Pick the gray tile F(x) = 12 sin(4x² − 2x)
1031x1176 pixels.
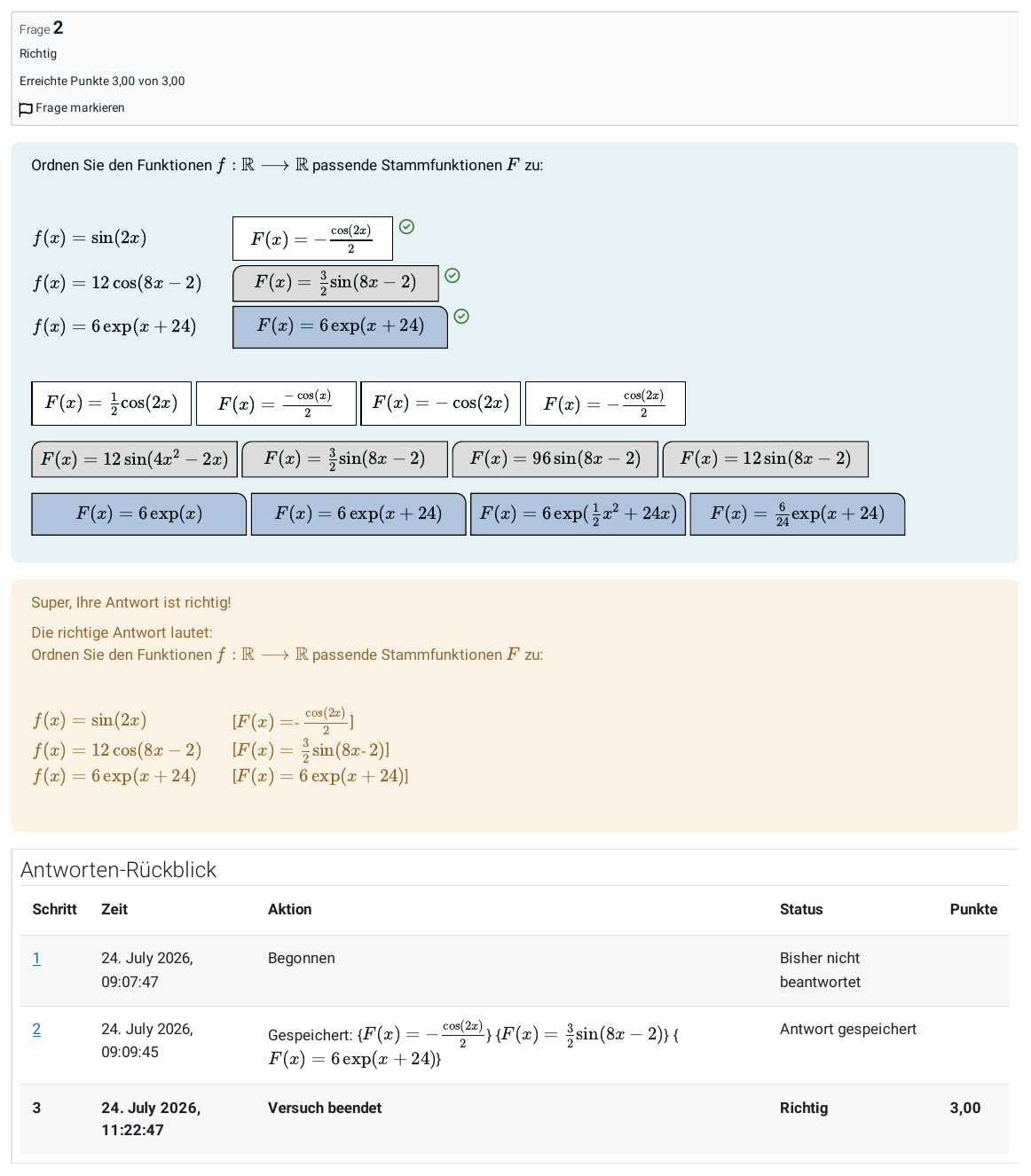(134, 459)
